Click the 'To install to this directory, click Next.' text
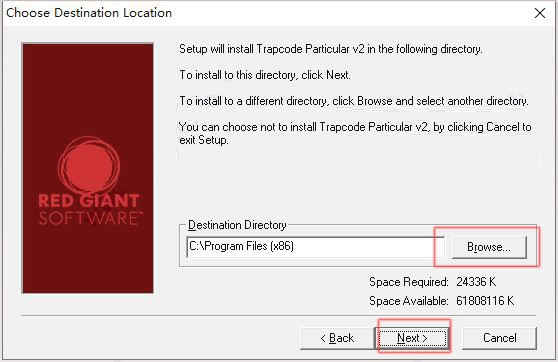Screen dimensions: 558x362 pos(265,75)
